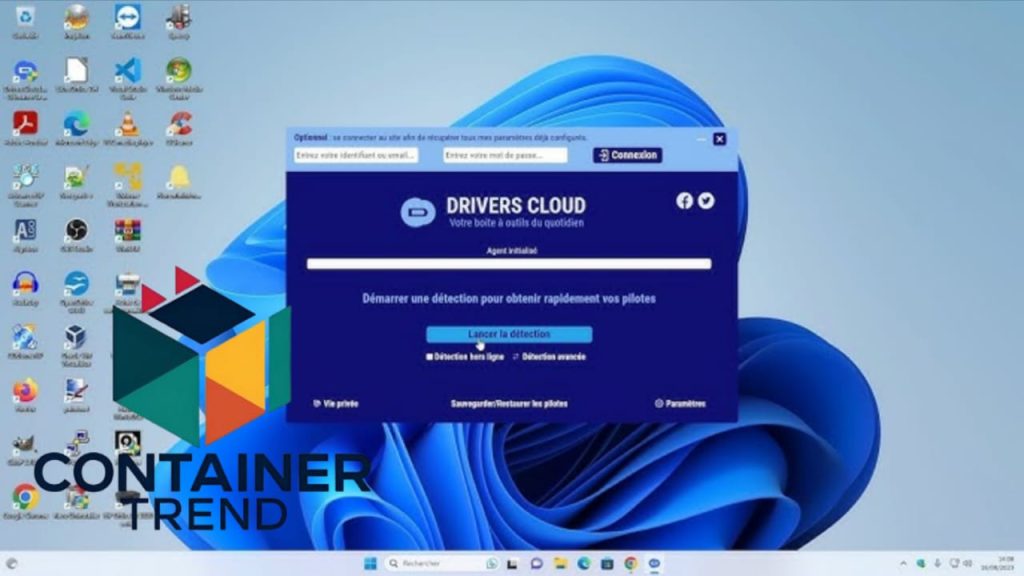The height and width of the screenshot is (576, 1024).
Task: Click the Drivers Cloud logo icon
Action: click(418, 212)
